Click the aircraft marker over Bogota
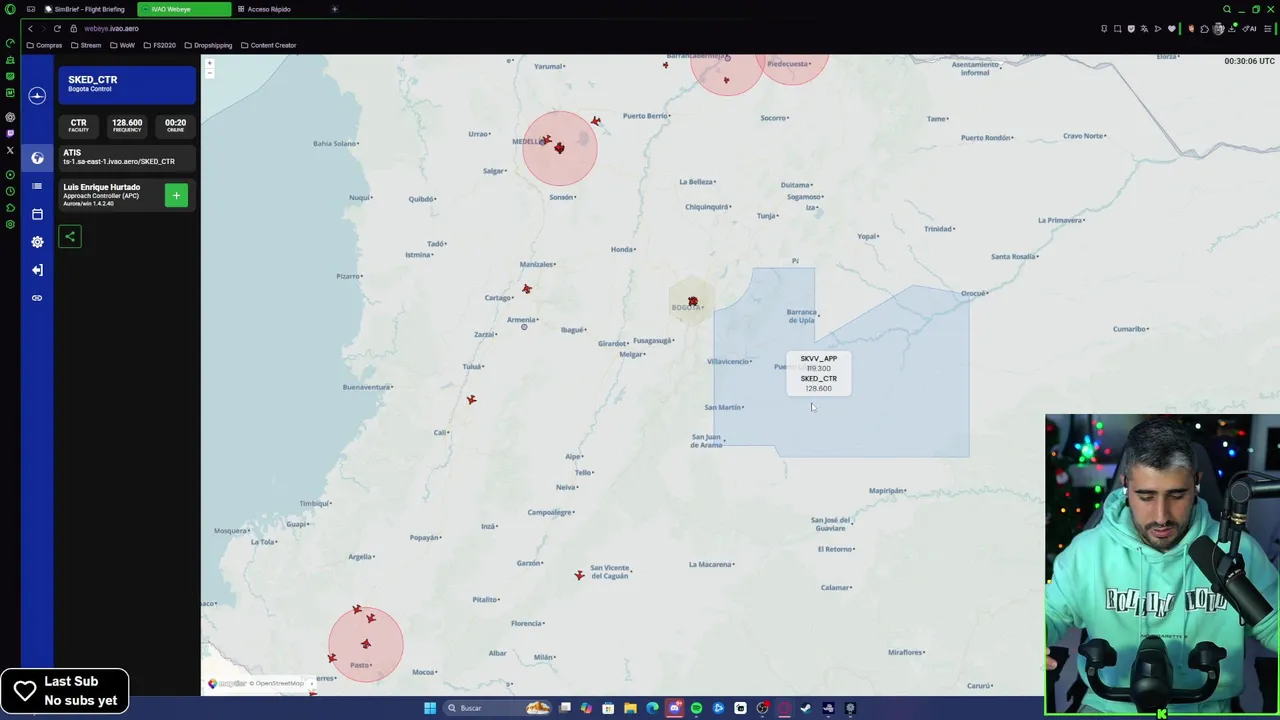 tap(692, 301)
